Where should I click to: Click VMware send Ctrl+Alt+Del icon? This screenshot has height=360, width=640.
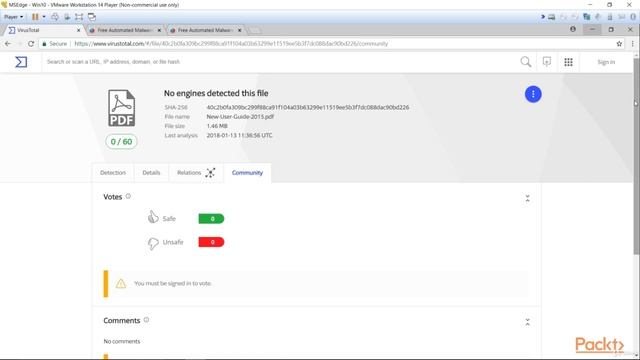coord(55,17)
